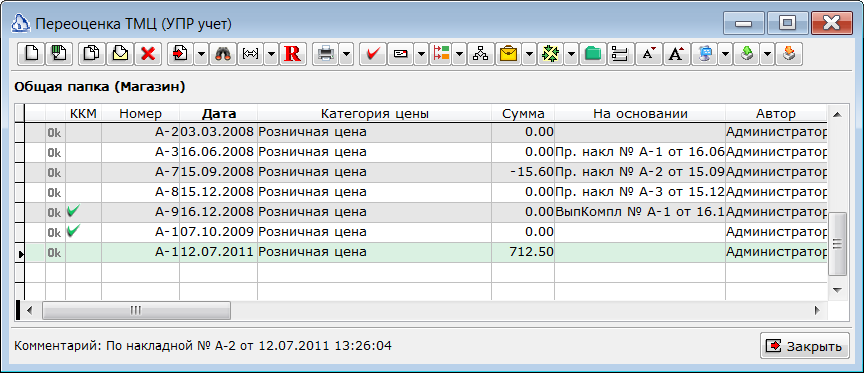Click the small card/label toolbar icon
Screen dimensions: 864x373
pyautogui.click(x=401, y=54)
